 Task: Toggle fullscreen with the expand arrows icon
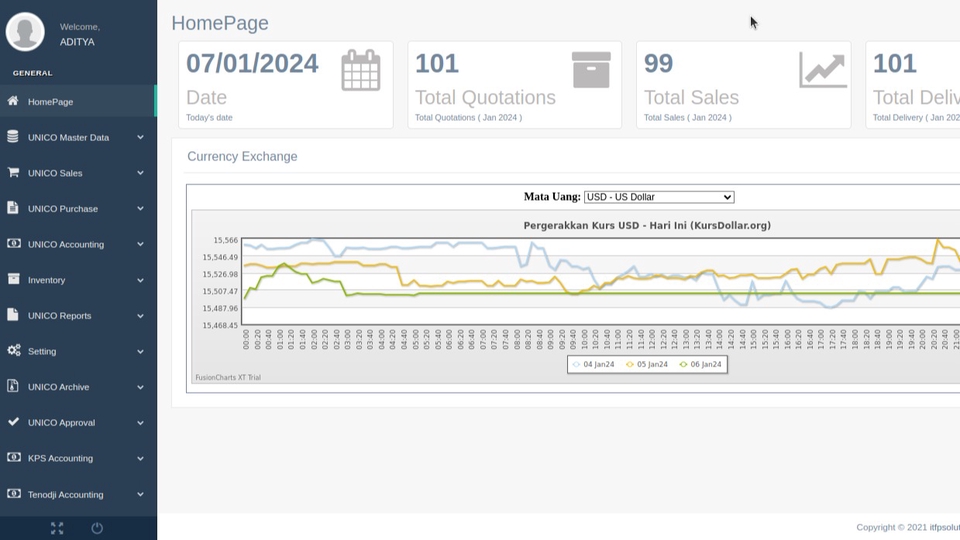tap(57, 528)
